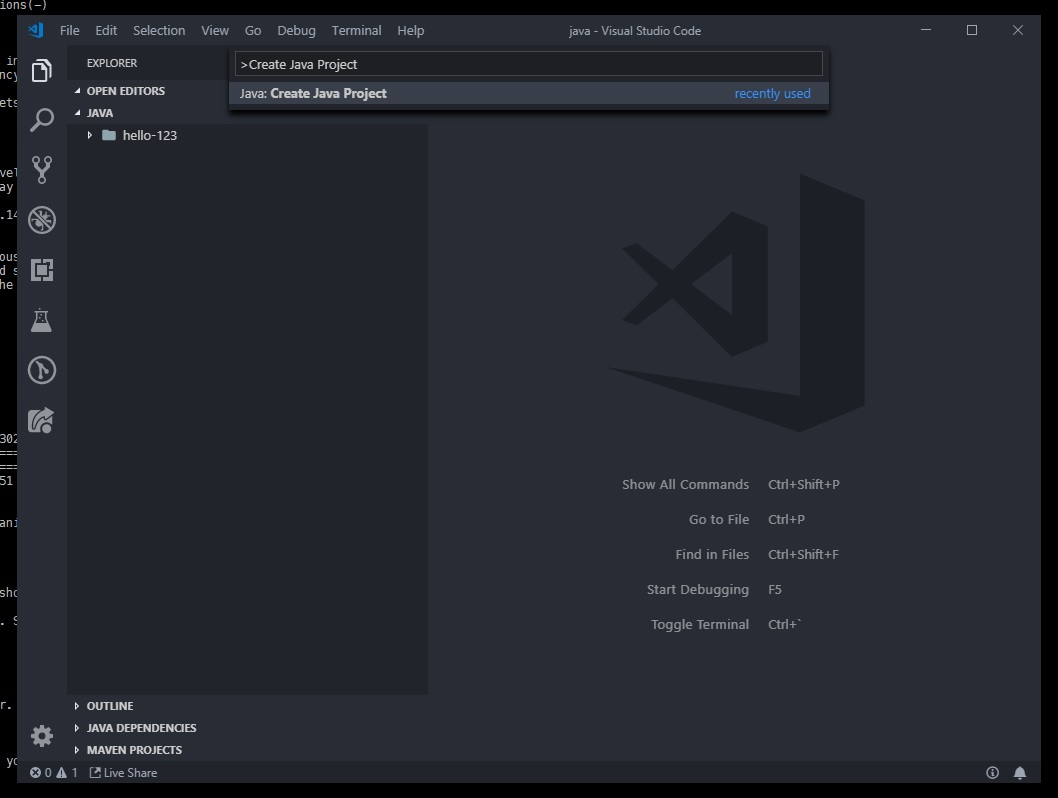Open the File menu
This screenshot has width=1058, height=798.
point(69,30)
